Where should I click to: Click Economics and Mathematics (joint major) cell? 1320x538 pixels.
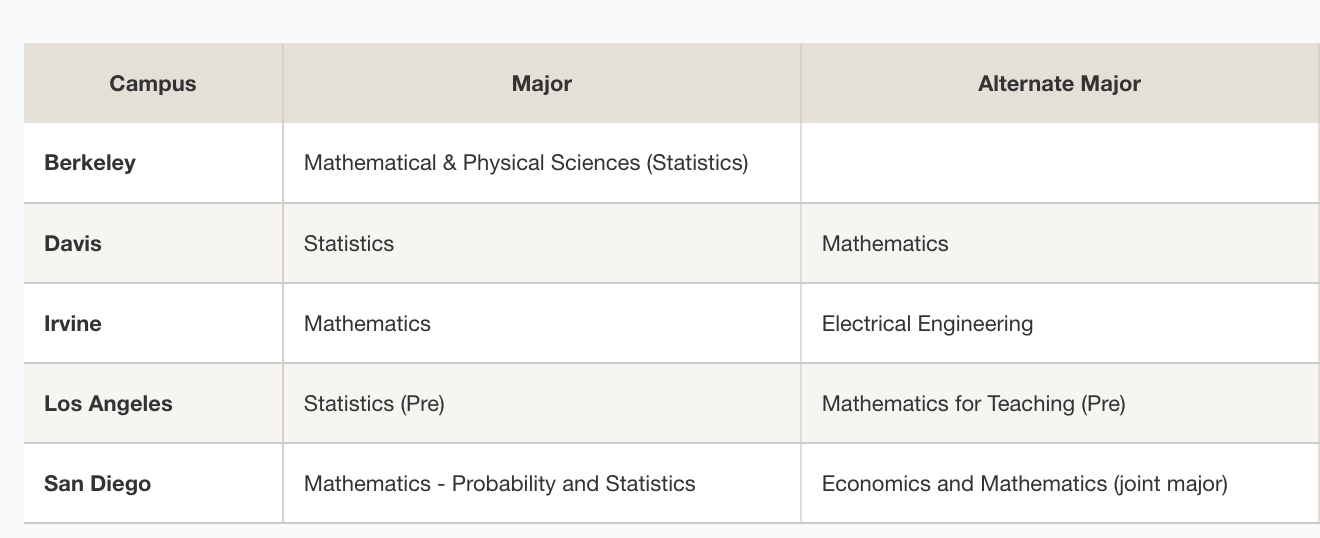pos(1024,483)
